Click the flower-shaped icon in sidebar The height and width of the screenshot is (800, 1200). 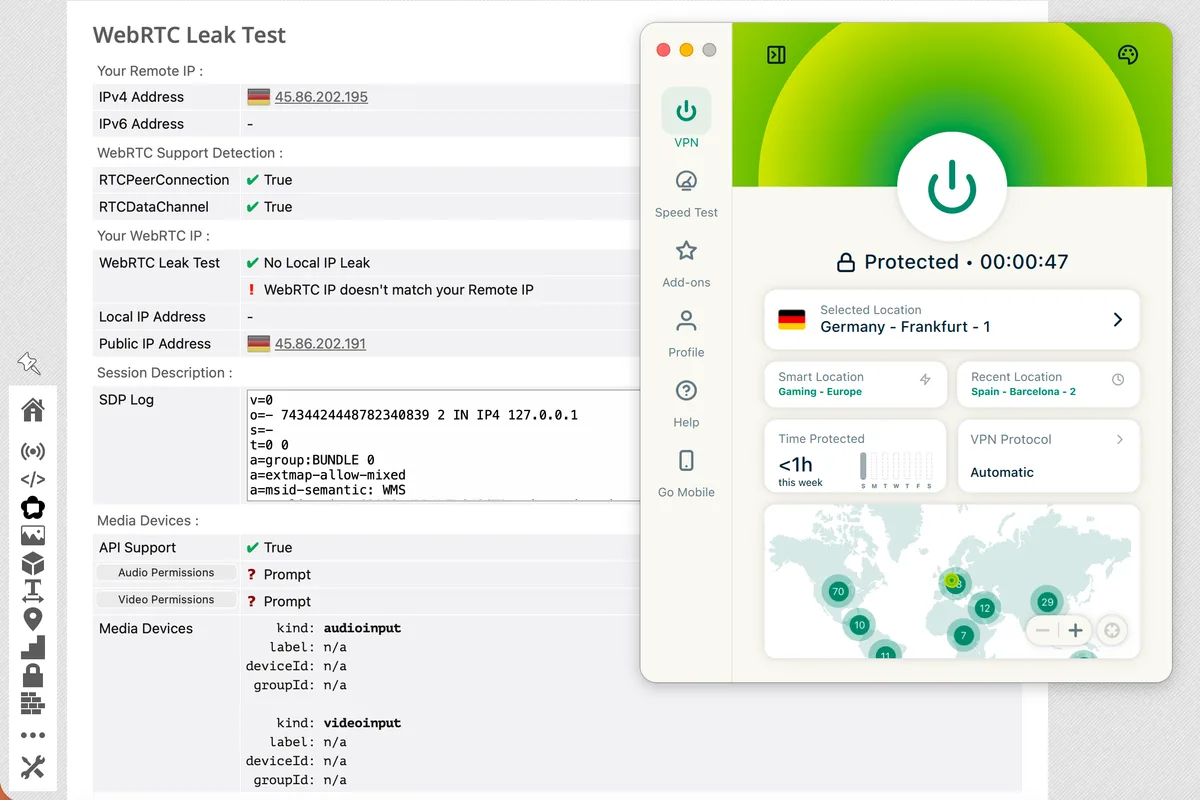coord(33,507)
